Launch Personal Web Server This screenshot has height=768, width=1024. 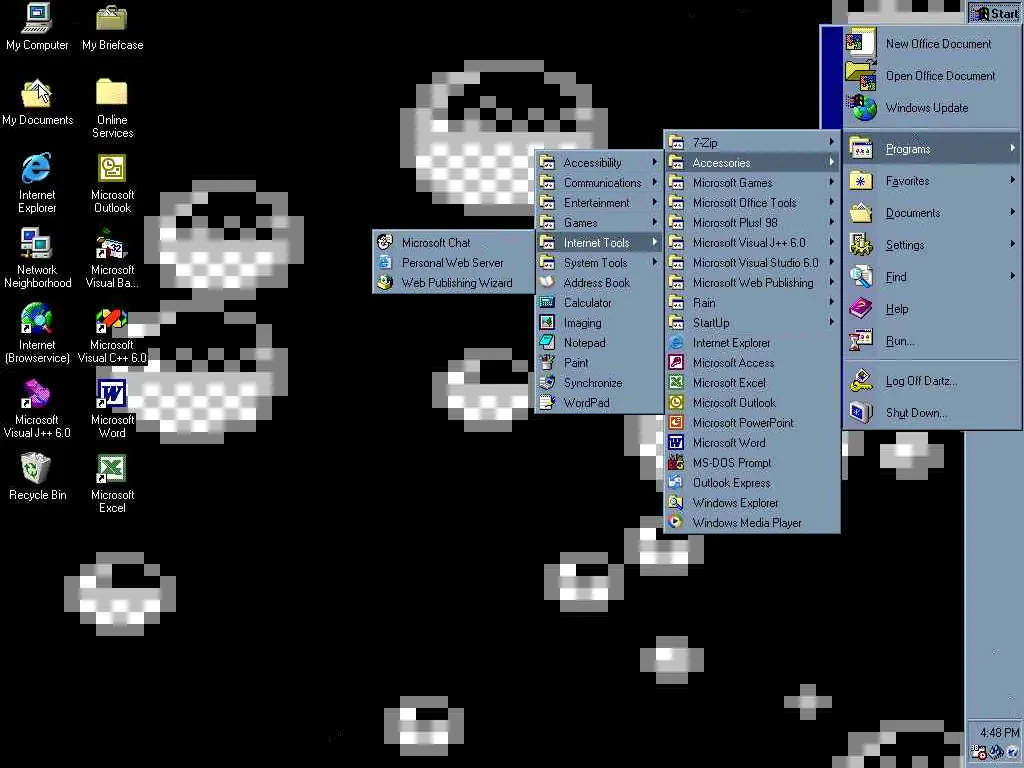(x=454, y=263)
